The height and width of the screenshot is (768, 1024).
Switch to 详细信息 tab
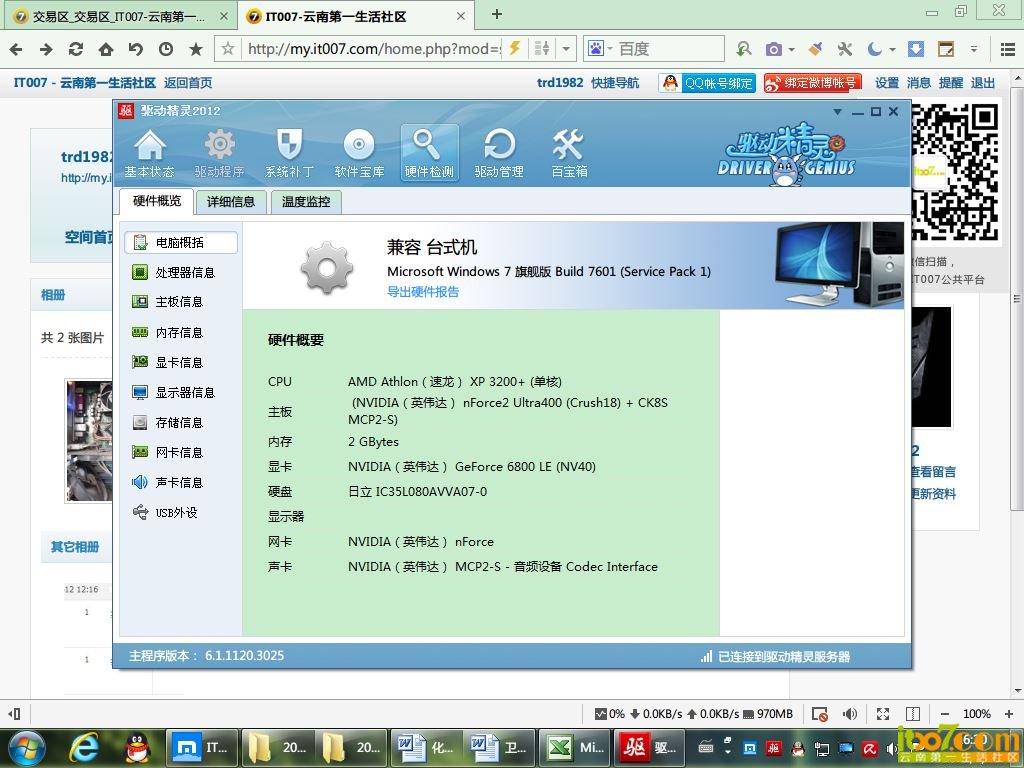click(231, 202)
